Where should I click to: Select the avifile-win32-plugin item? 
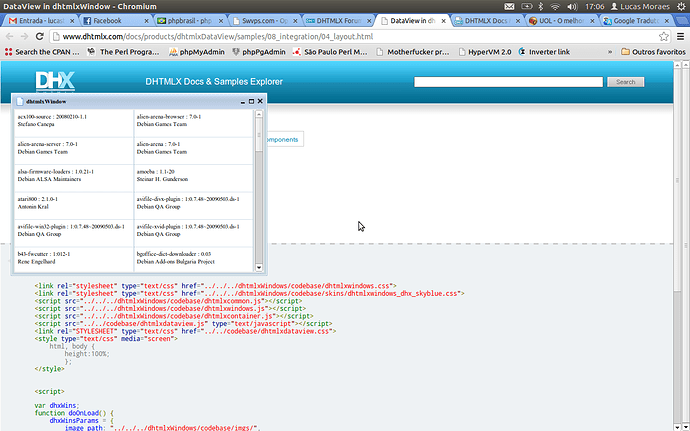point(73,233)
